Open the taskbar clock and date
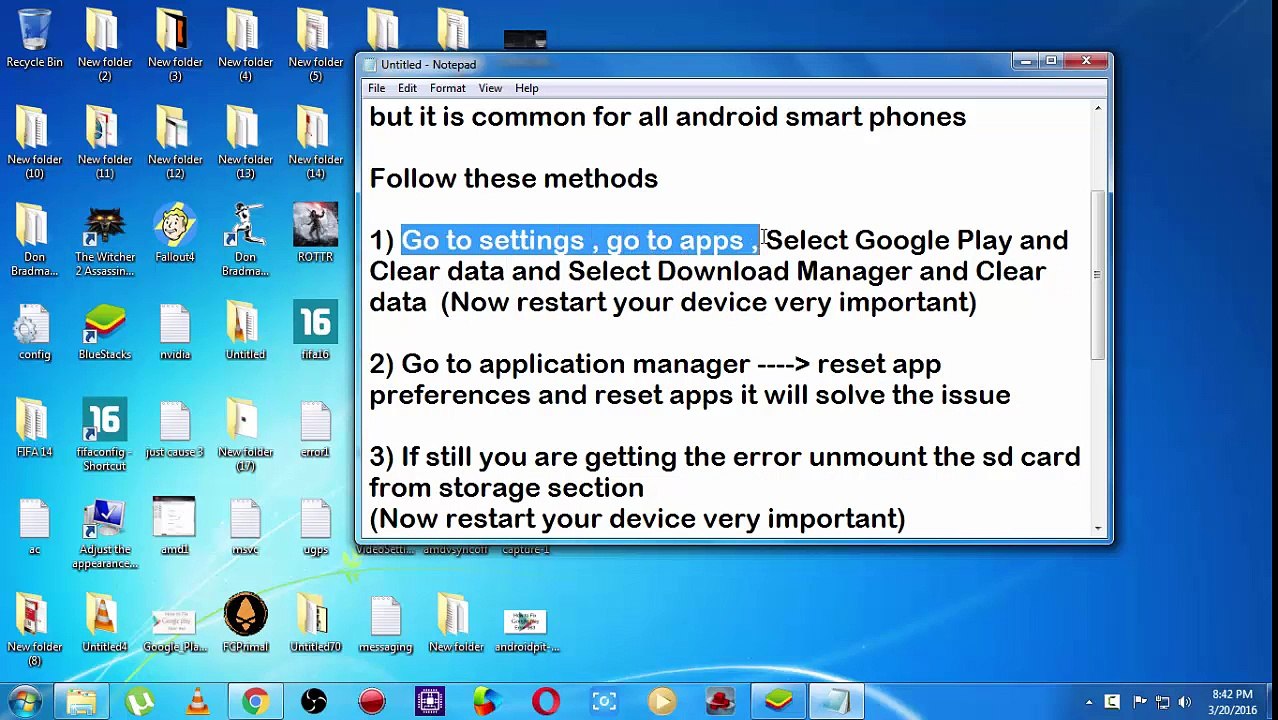 (x=1232, y=702)
